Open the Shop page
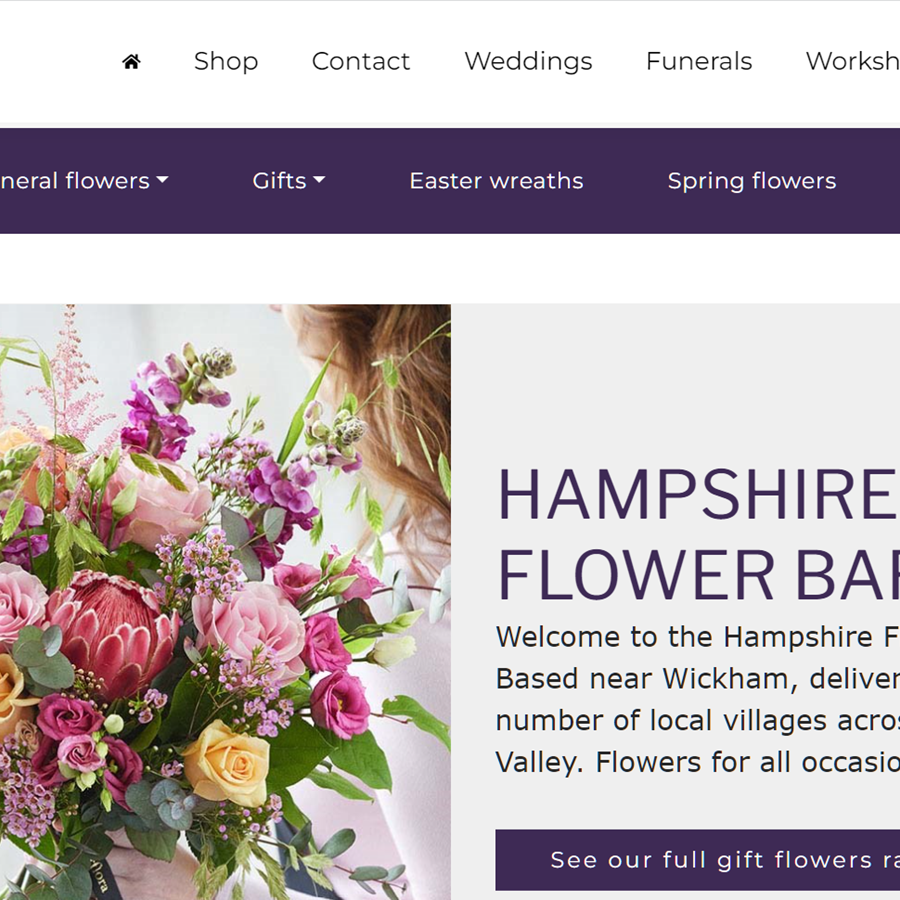 (x=225, y=61)
